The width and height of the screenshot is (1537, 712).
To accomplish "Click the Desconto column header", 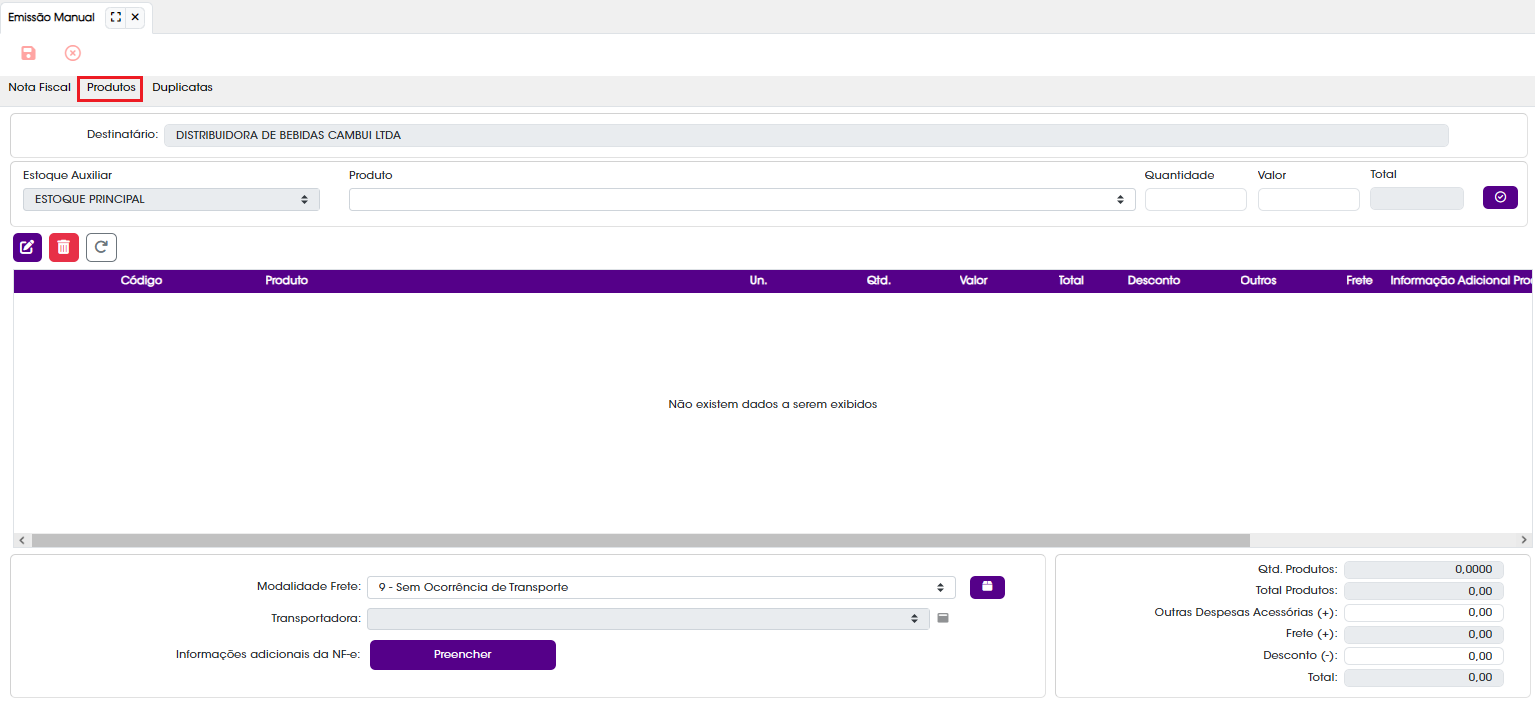I will (x=1154, y=281).
